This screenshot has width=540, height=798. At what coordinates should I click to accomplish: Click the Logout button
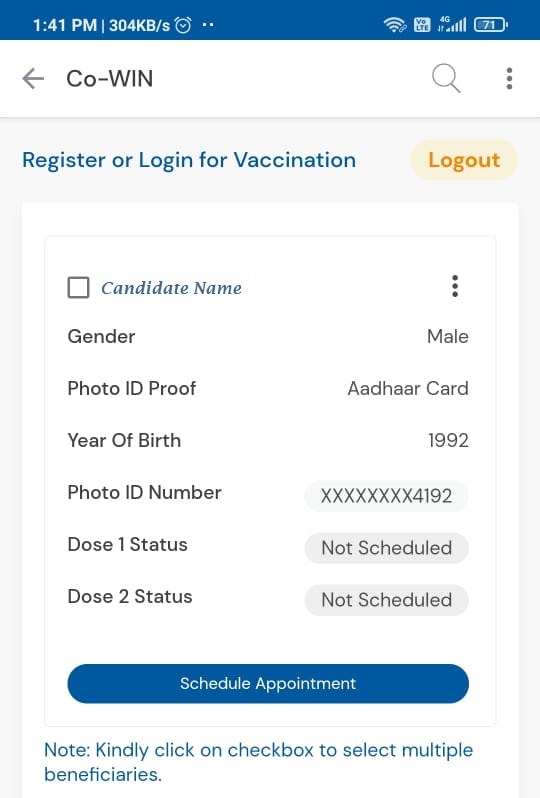coord(464,160)
